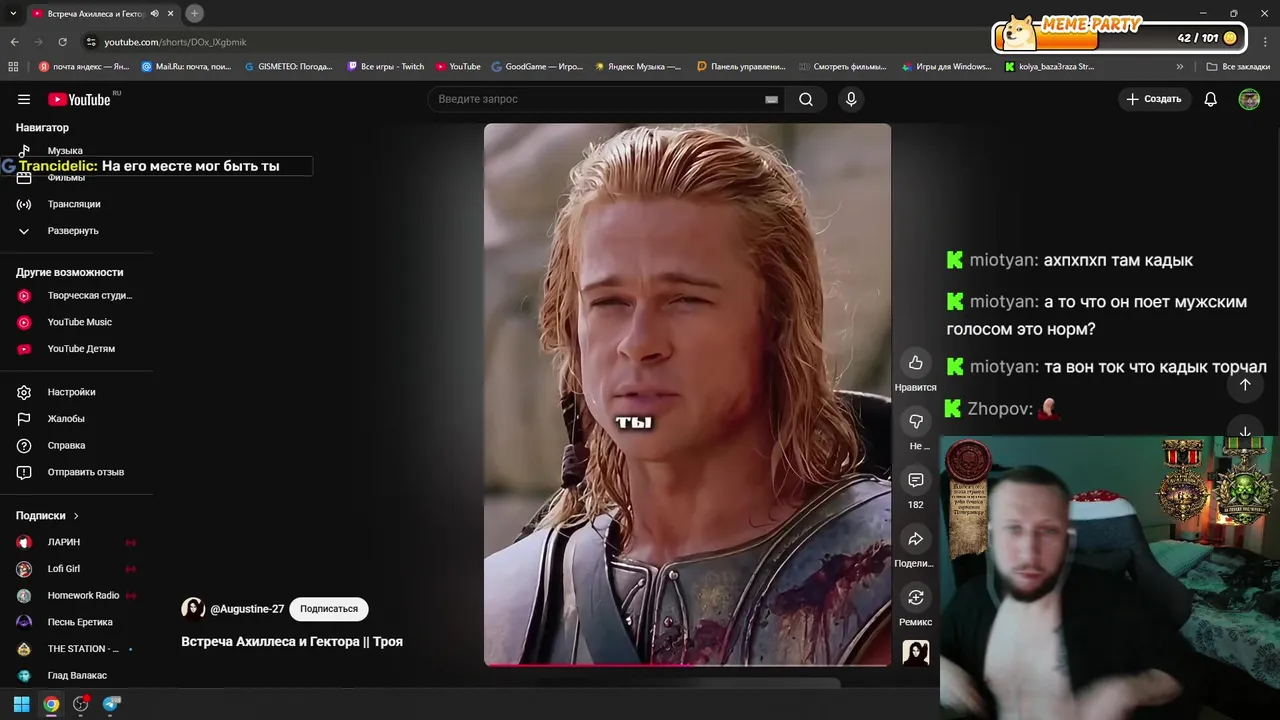Click the Chrome back arrow
1280x720 pixels.
click(14, 42)
